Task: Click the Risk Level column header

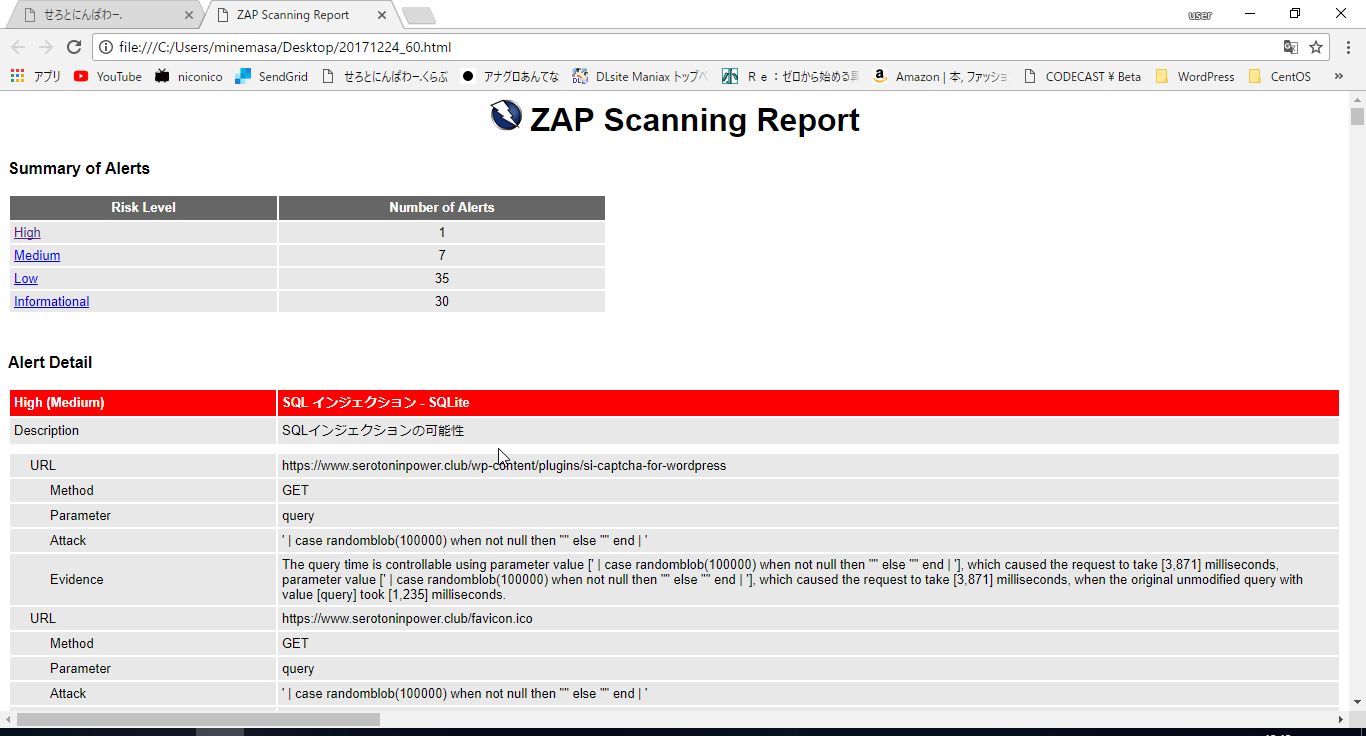Action: (143, 207)
